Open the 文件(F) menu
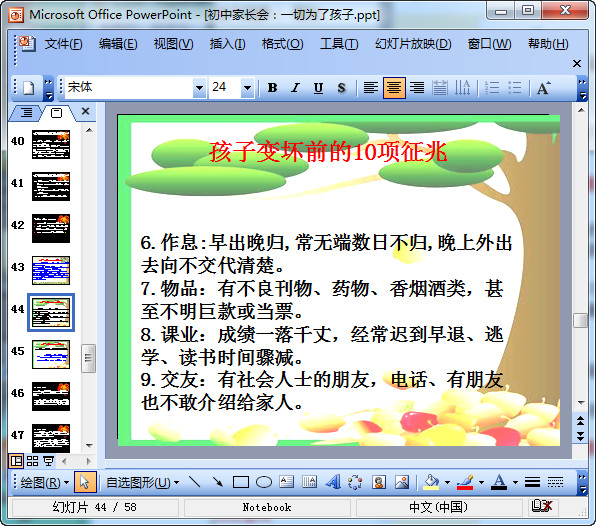The height and width of the screenshot is (526, 596). (x=63, y=44)
